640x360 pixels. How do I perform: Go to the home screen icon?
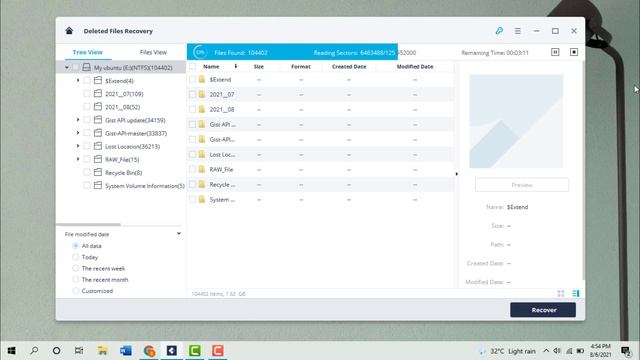pyautogui.click(x=69, y=31)
